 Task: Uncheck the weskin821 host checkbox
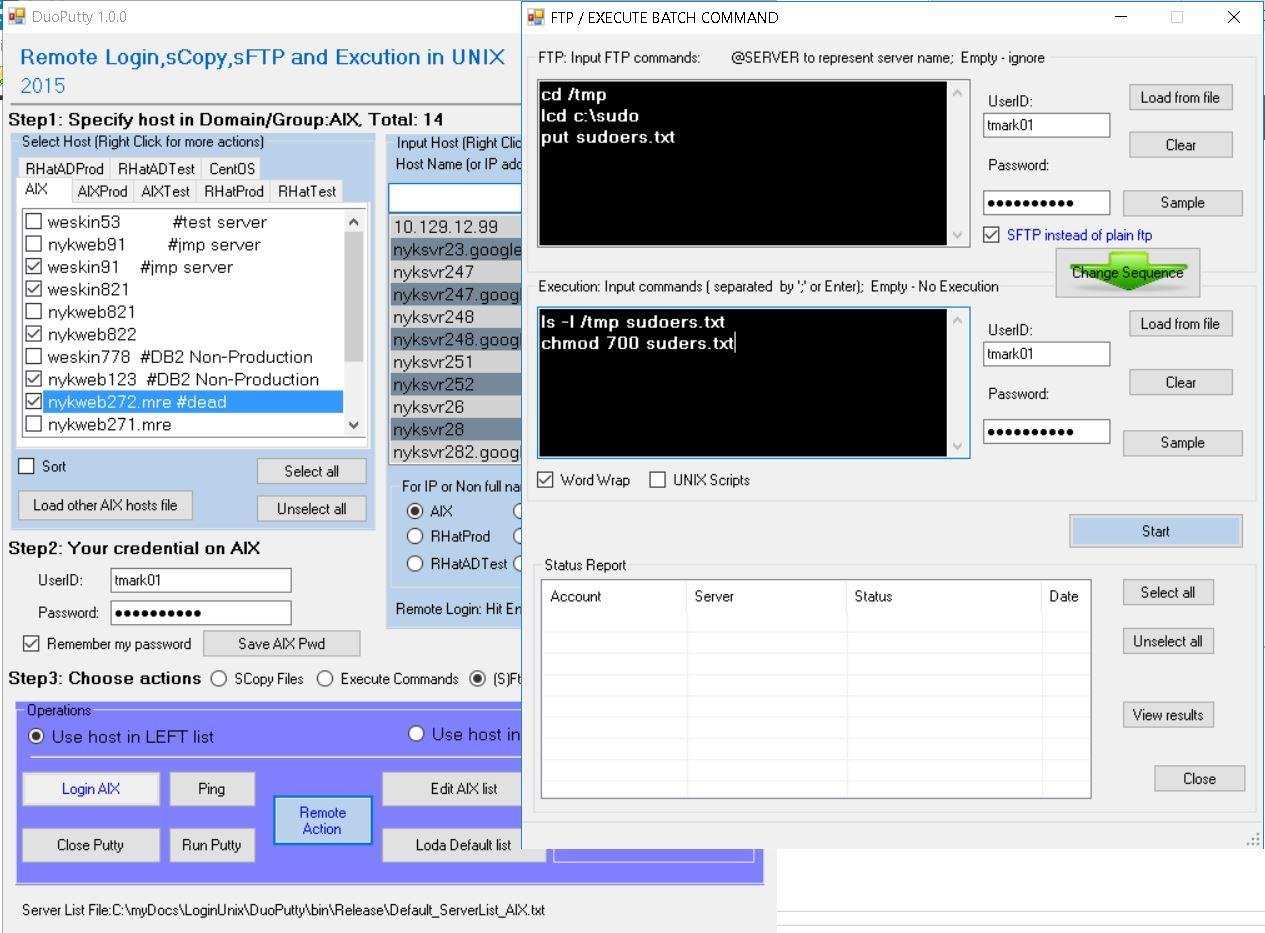click(x=33, y=289)
